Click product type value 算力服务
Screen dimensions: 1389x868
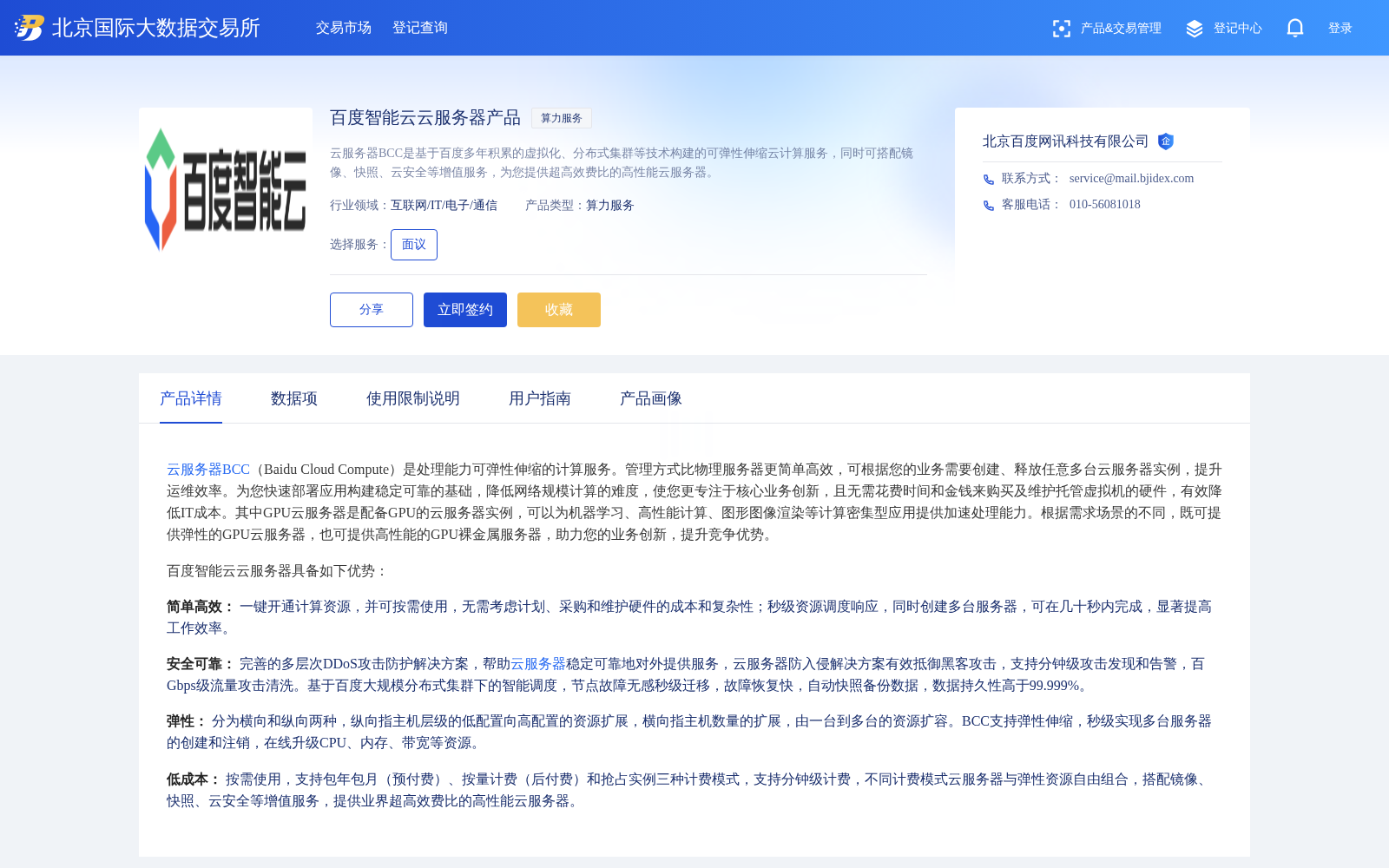(x=610, y=206)
